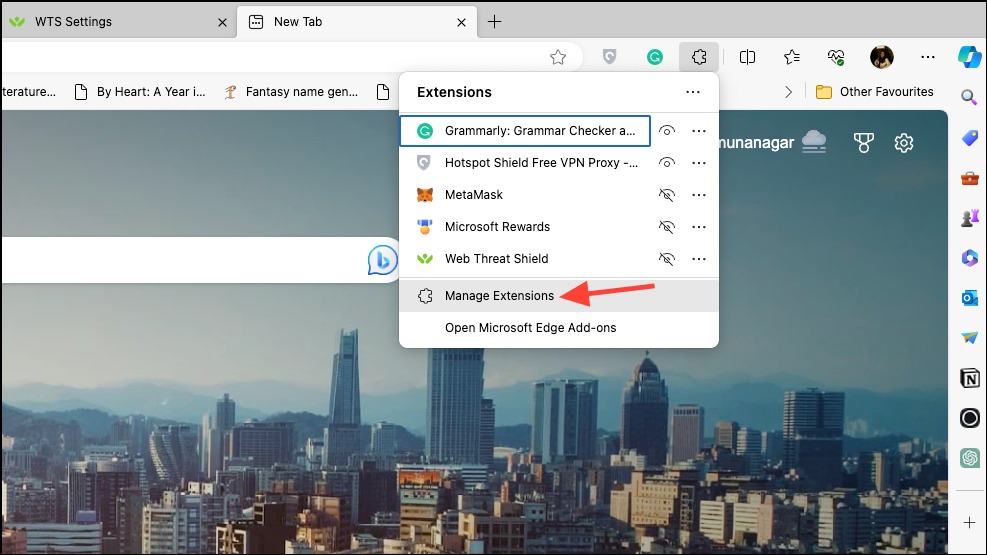The height and width of the screenshot is (555, 987).
Task: Select Hotspot Shield Free VPN Proxy
Action: point(525,163)
